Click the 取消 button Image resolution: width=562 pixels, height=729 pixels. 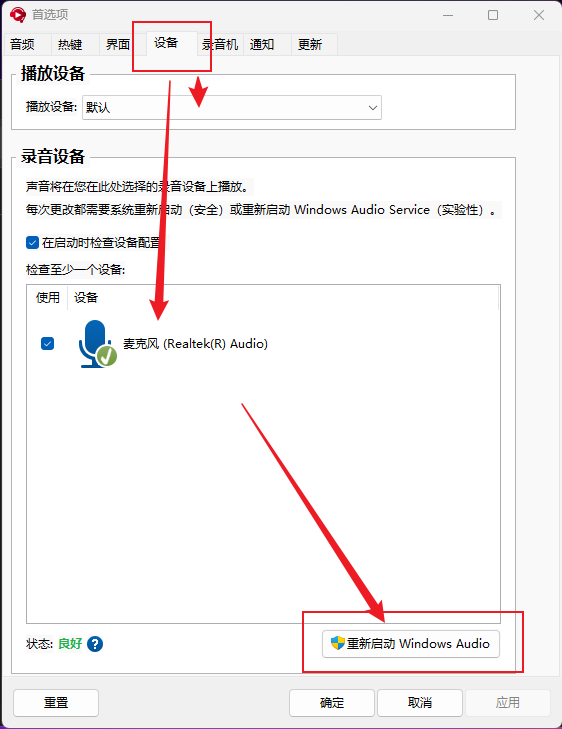click(420, 702)
